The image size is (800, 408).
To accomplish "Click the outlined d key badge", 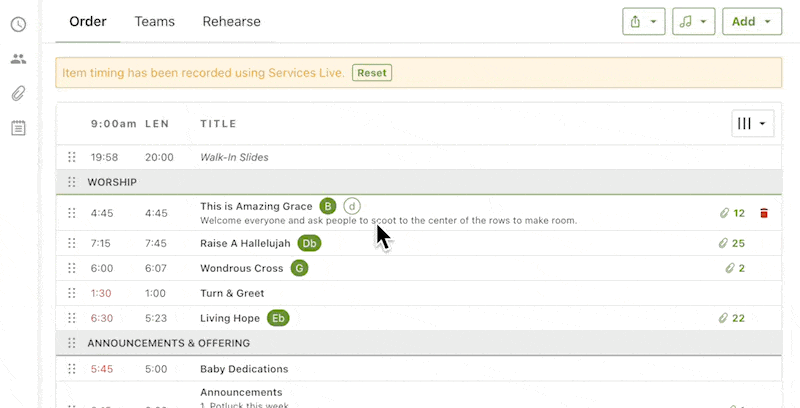I will (x=352, y=206).
